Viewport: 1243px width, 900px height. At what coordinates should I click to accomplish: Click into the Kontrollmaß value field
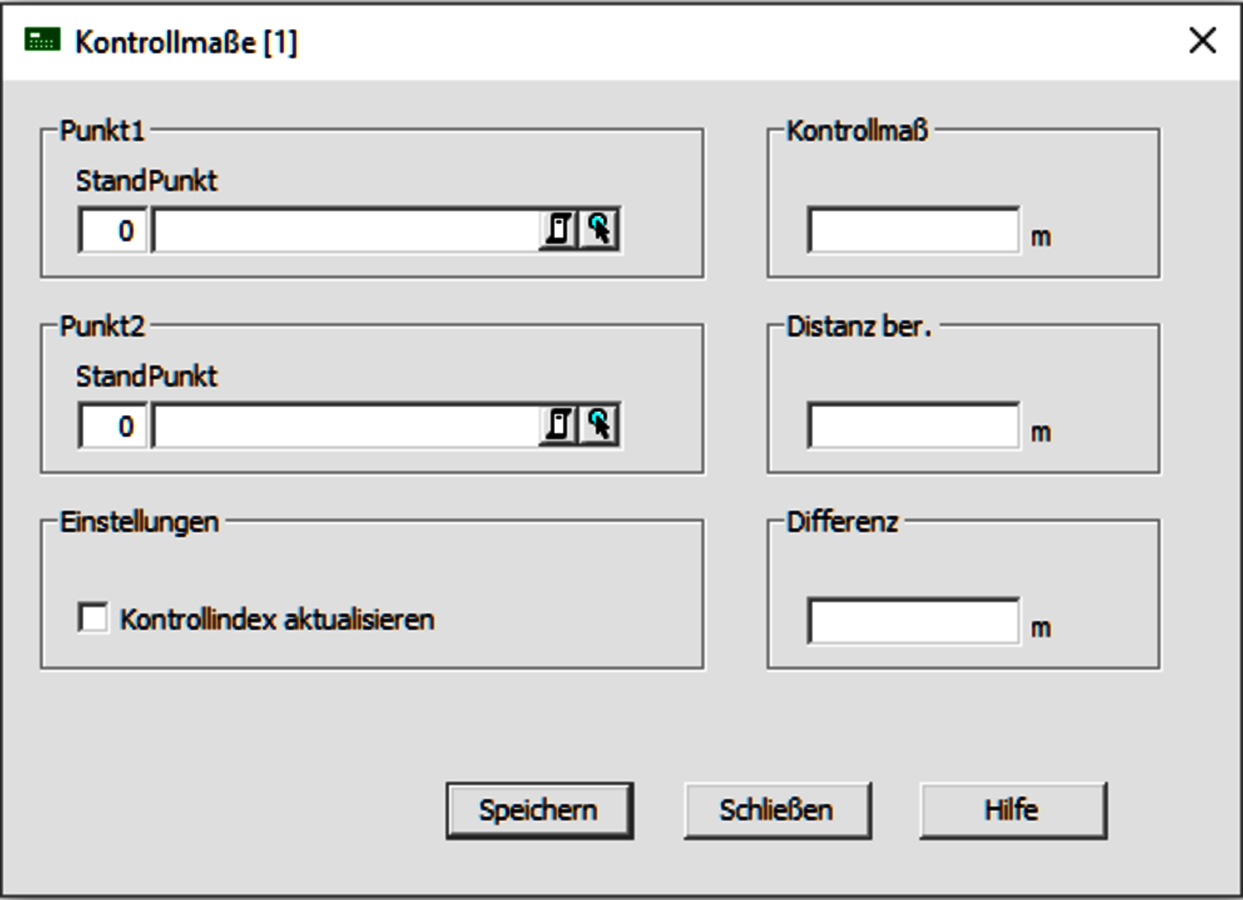click(x=913, y=231)
